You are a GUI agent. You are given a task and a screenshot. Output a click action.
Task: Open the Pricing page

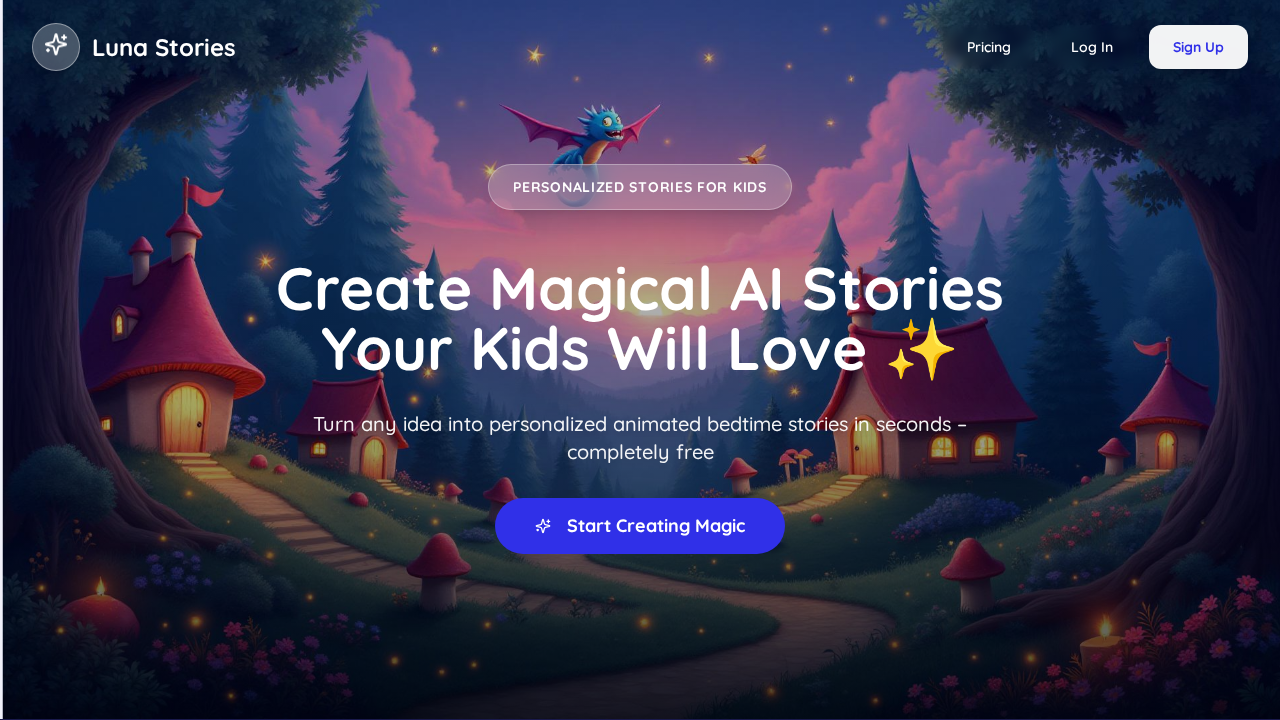coord(989,47)
